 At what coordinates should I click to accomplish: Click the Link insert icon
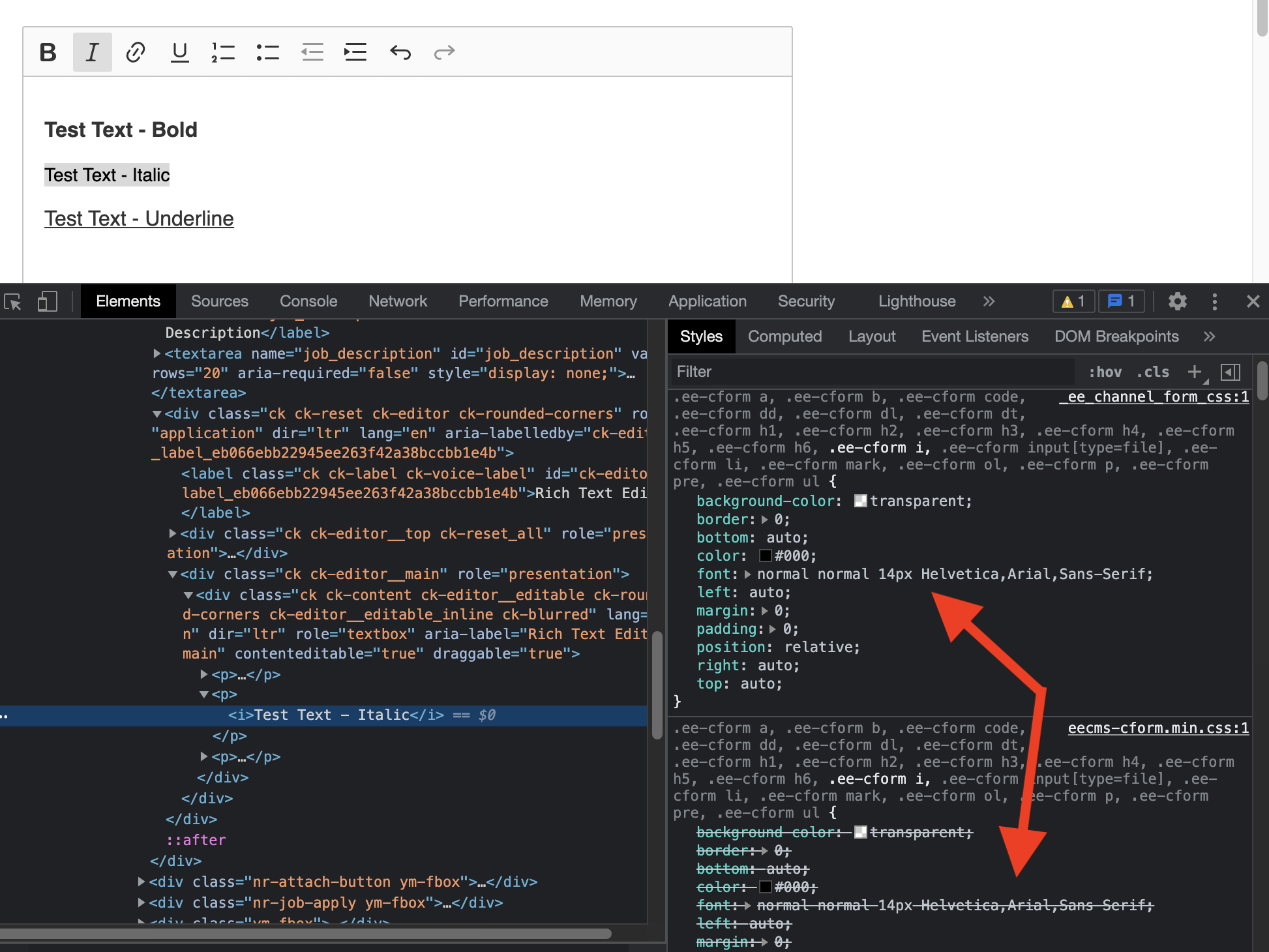[136, 52]
